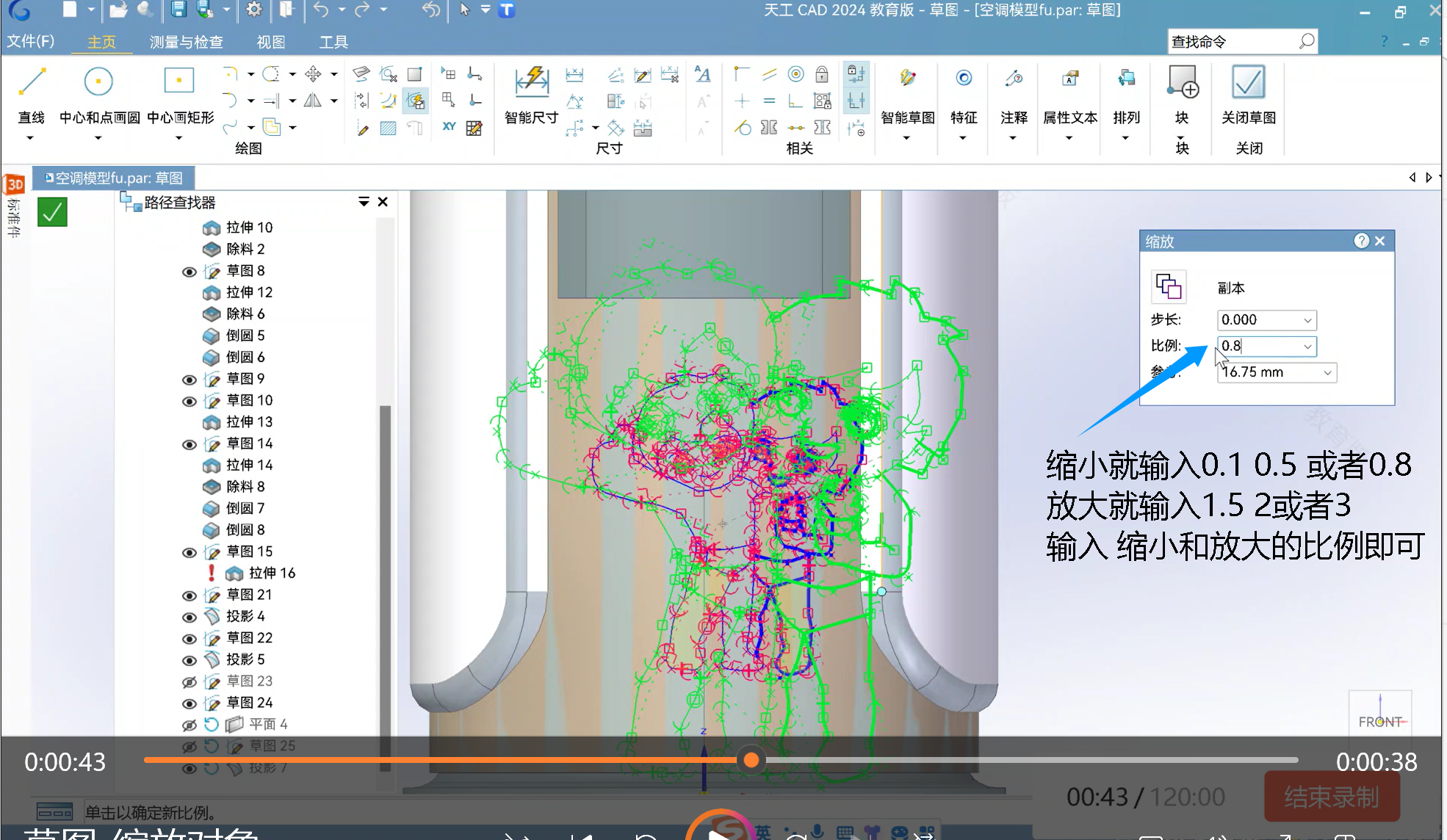
Task: Toggle visibility eye of 草图 10
Action: [x=190, y=401]
